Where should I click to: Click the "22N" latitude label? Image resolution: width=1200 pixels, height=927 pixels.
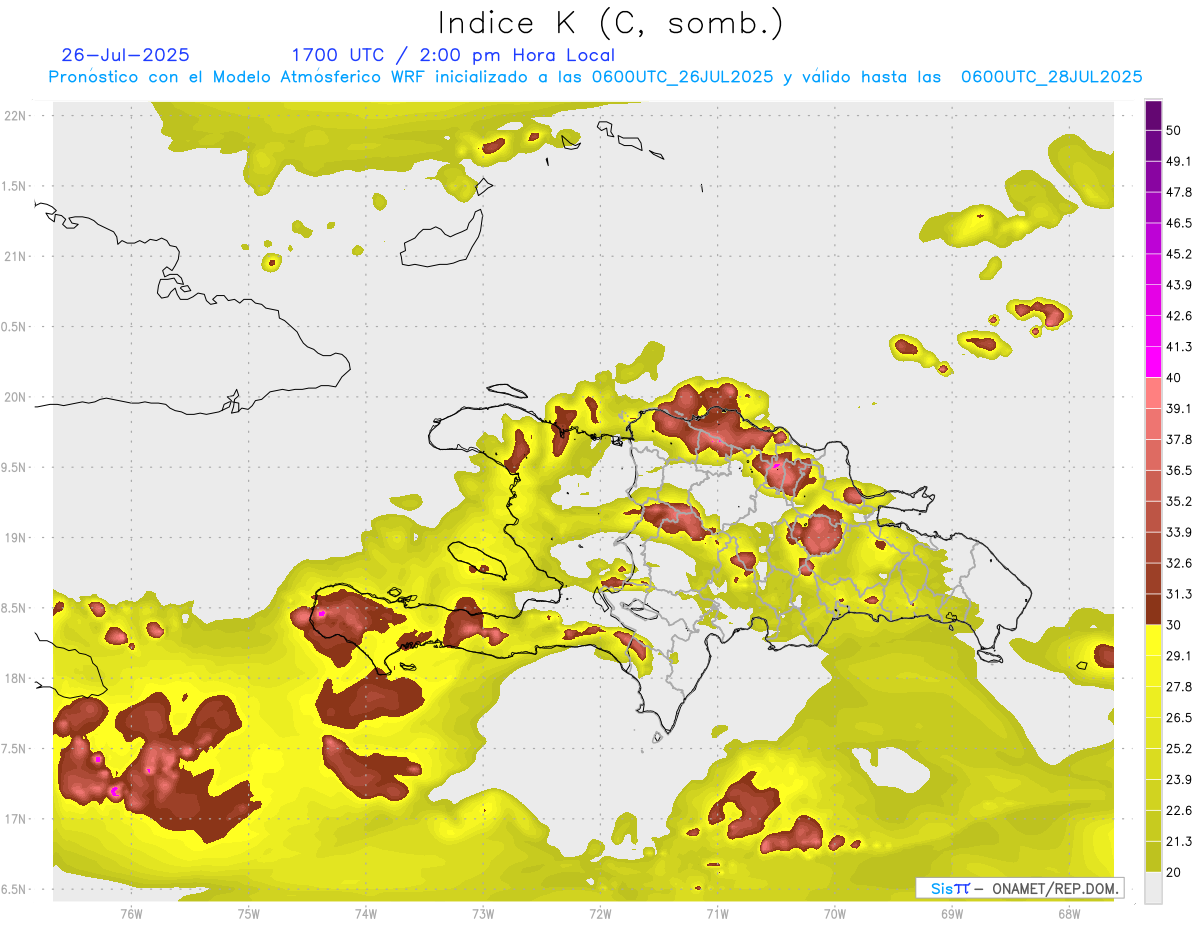click(16, 115)
